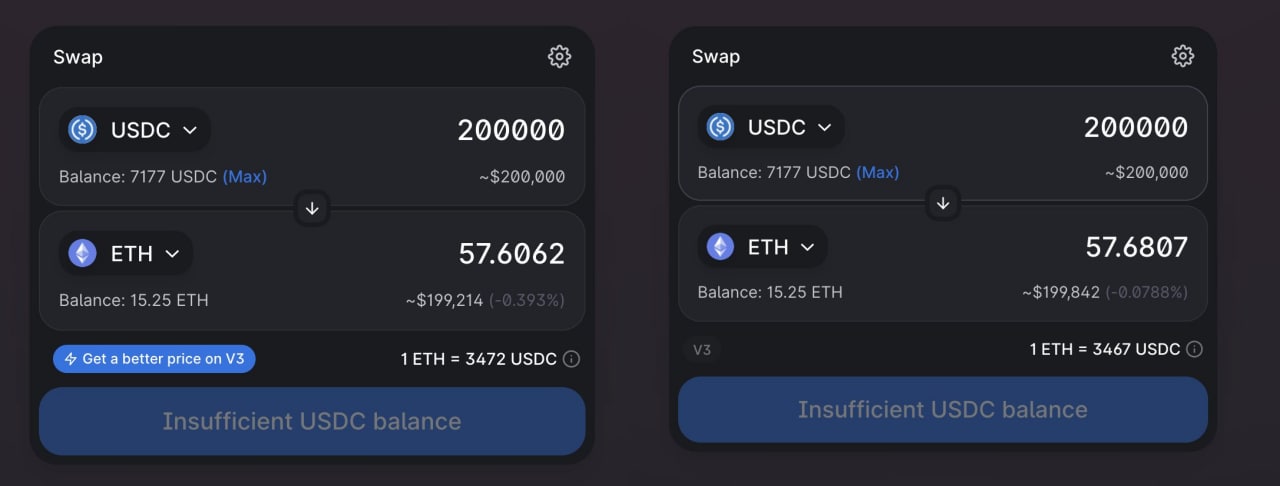
Task: Expand the USDC token dropdown in right panel
Action: coord(771,127)
